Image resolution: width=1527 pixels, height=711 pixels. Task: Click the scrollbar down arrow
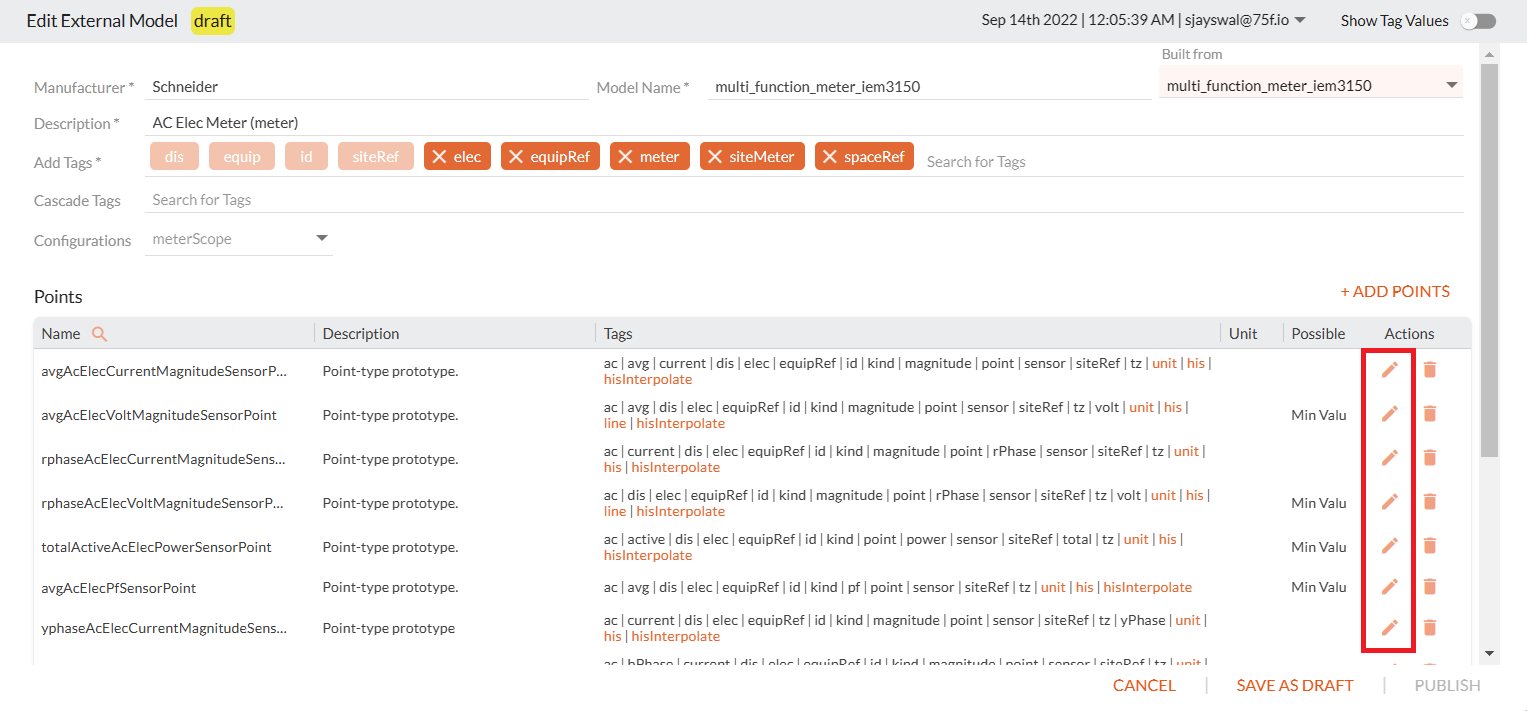(1489, 653)
